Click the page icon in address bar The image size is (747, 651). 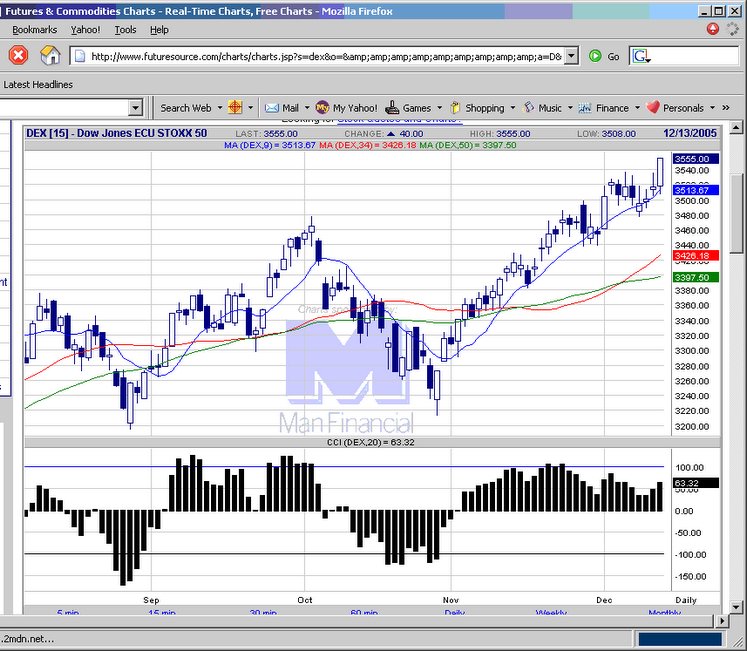pos(80,56)
